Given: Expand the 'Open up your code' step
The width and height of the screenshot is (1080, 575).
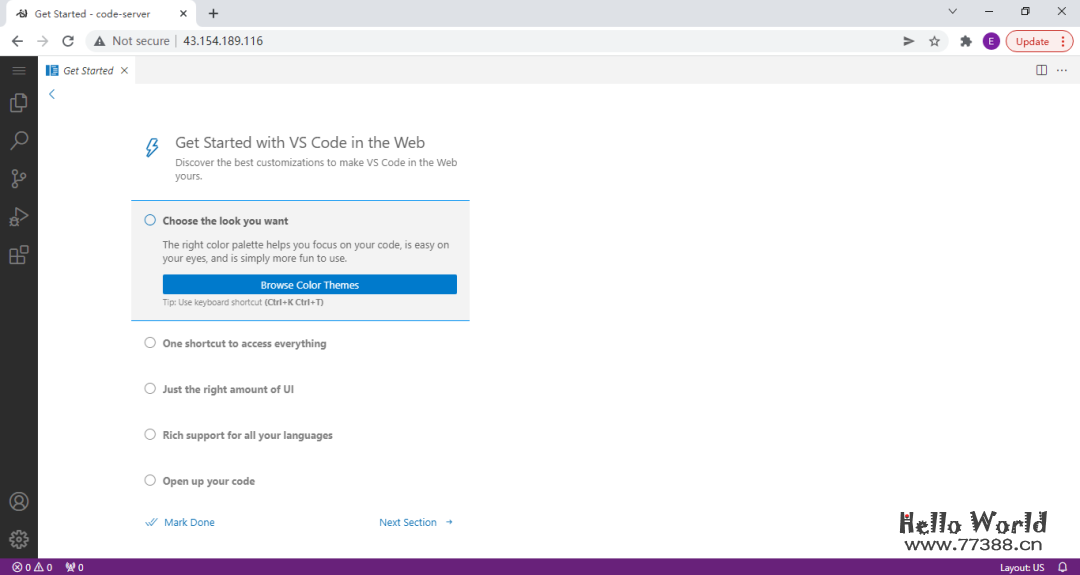Looking at the screenshot, I should [x=208, y=481].
